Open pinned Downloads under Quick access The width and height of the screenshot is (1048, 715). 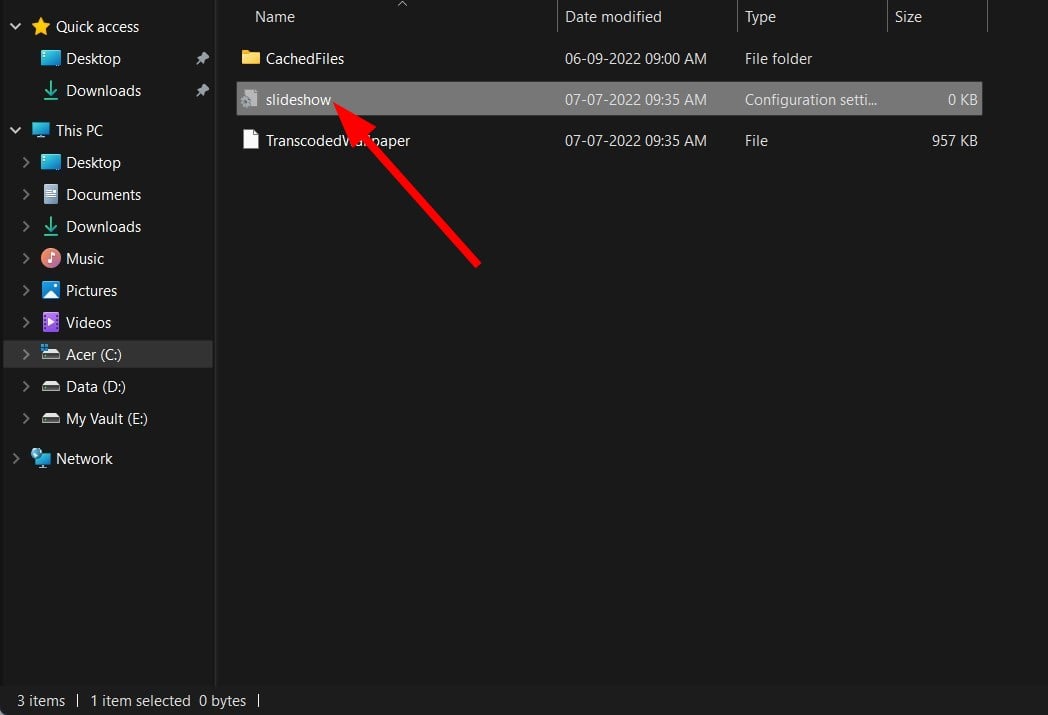point(104,90)
